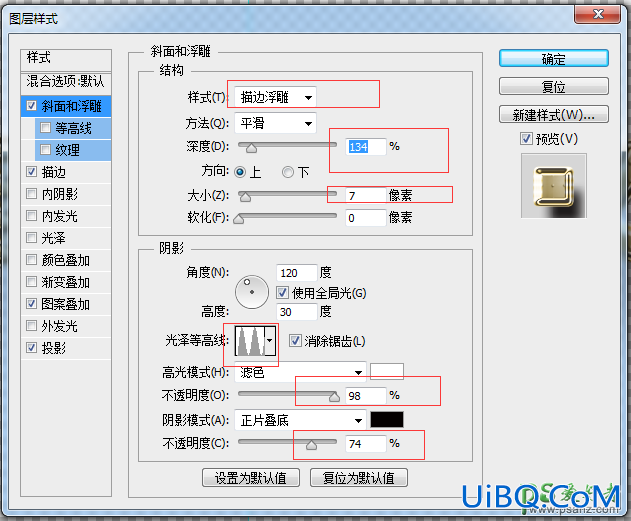Enable the 等高线 checkbox
The width and height of the screenshot is (631, 521).
point(45,128)
